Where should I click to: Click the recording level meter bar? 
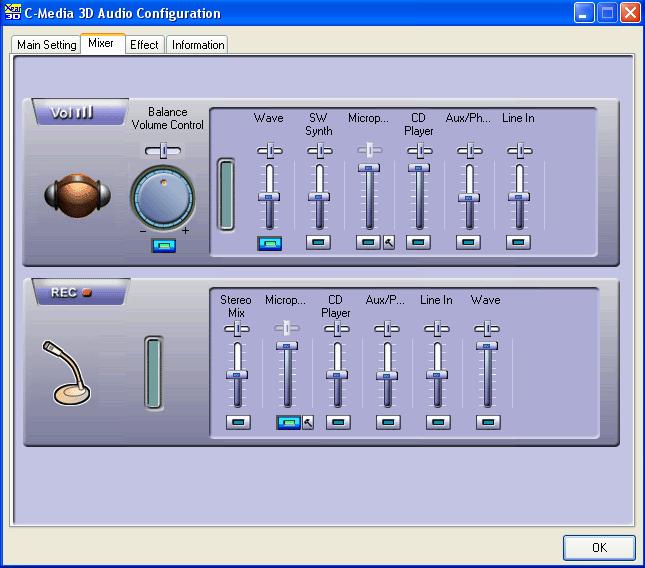click(x=153, y=373)
